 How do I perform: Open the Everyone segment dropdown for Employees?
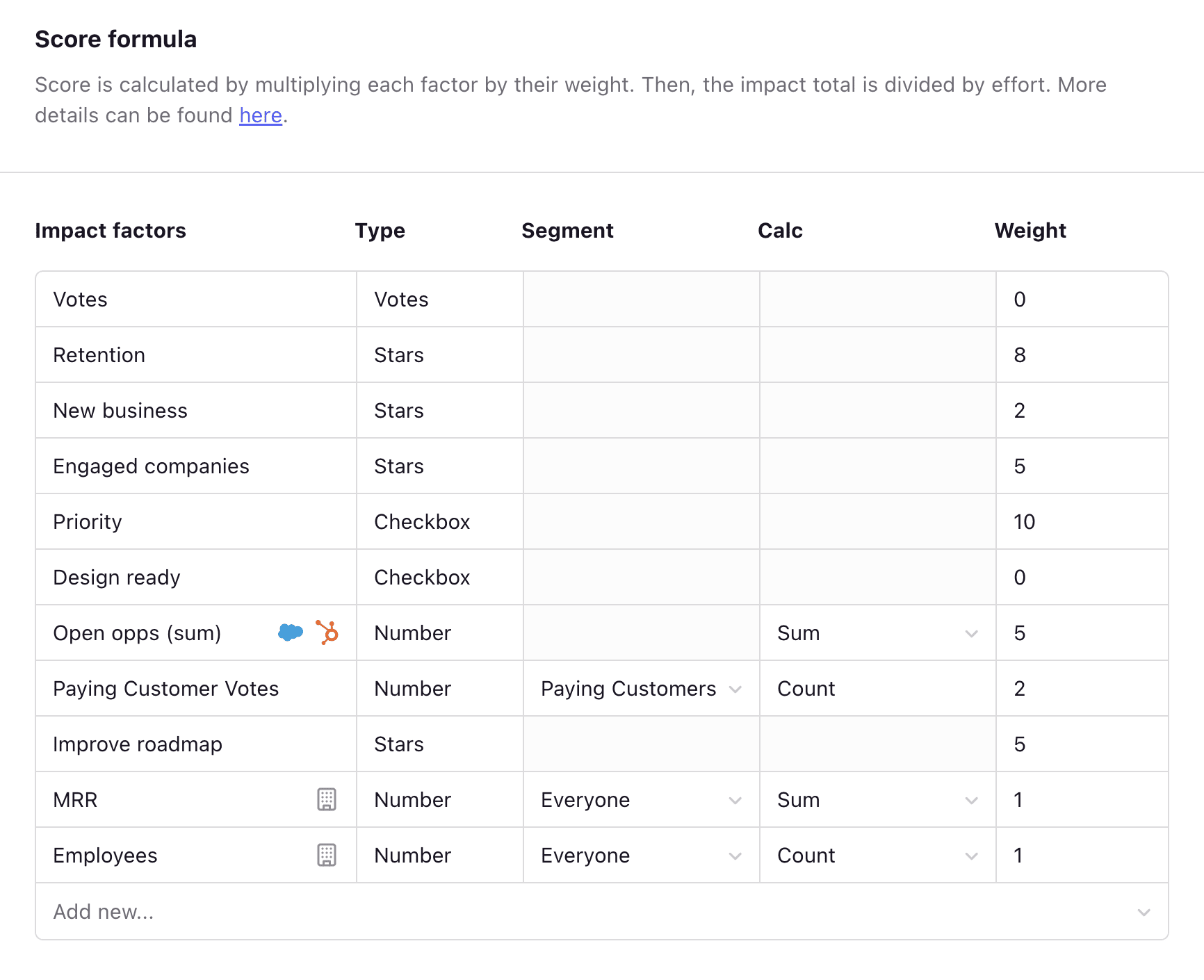click(x=641, y=855)
